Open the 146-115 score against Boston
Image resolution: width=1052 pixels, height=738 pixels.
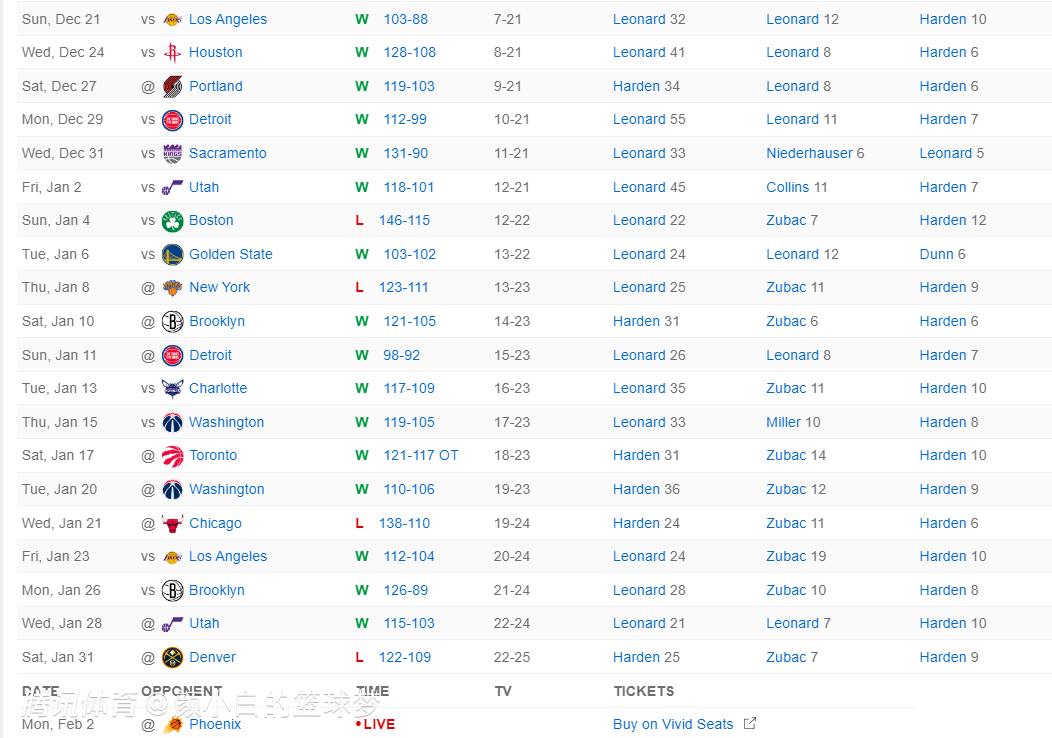[404, 221]
